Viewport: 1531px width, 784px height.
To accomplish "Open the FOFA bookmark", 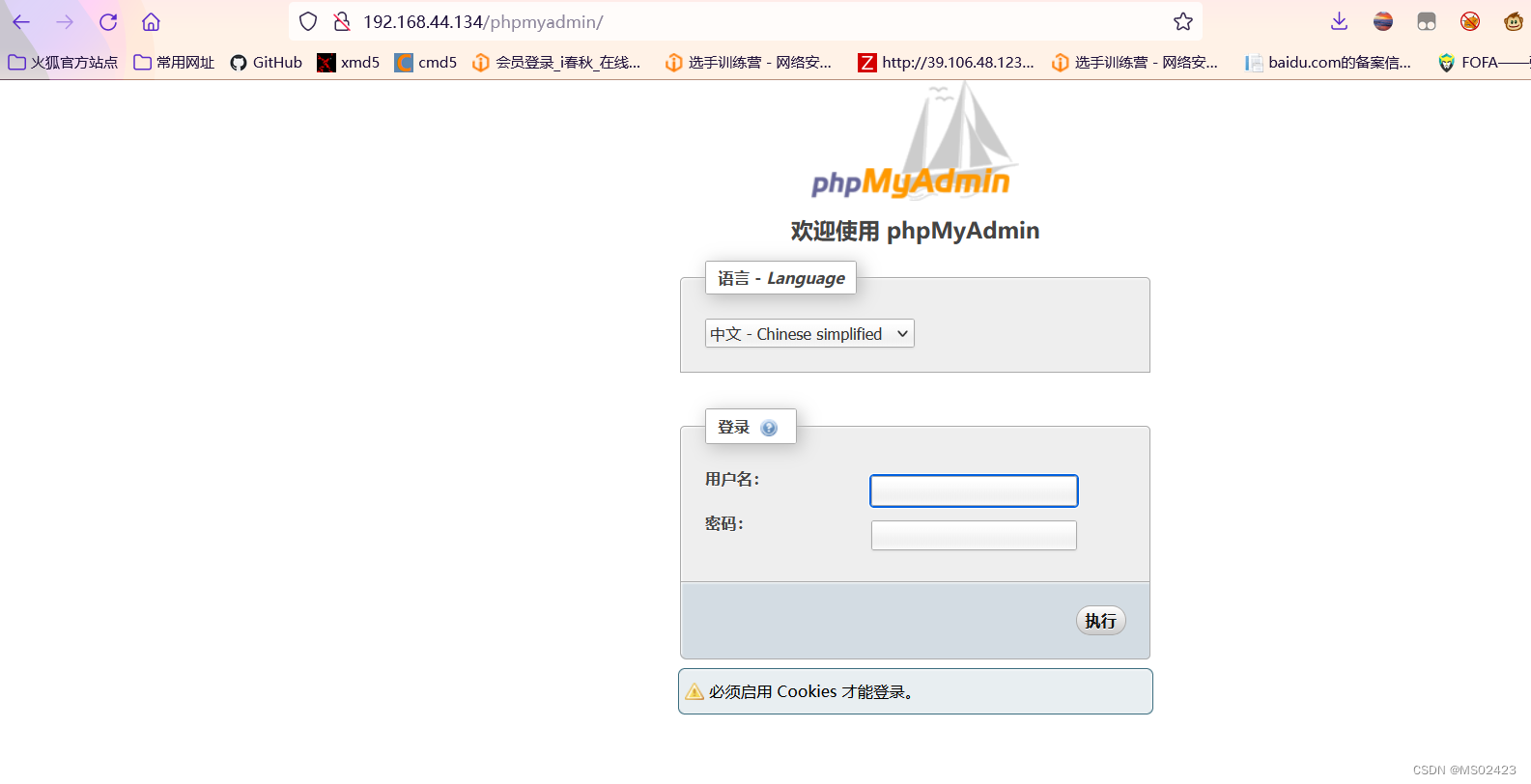I will pos(1483,62).
